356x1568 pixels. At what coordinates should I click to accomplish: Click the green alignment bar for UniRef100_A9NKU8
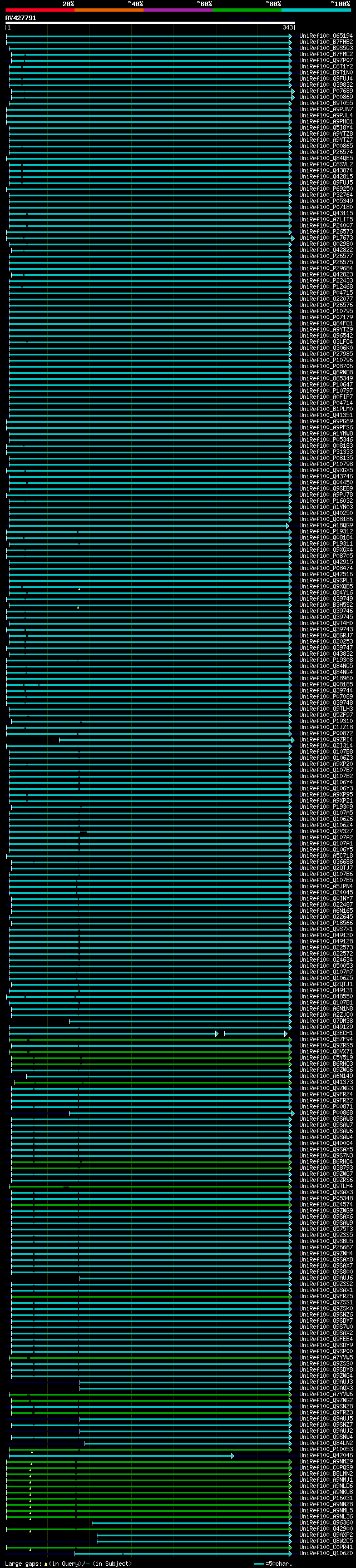pos(149,1493)
